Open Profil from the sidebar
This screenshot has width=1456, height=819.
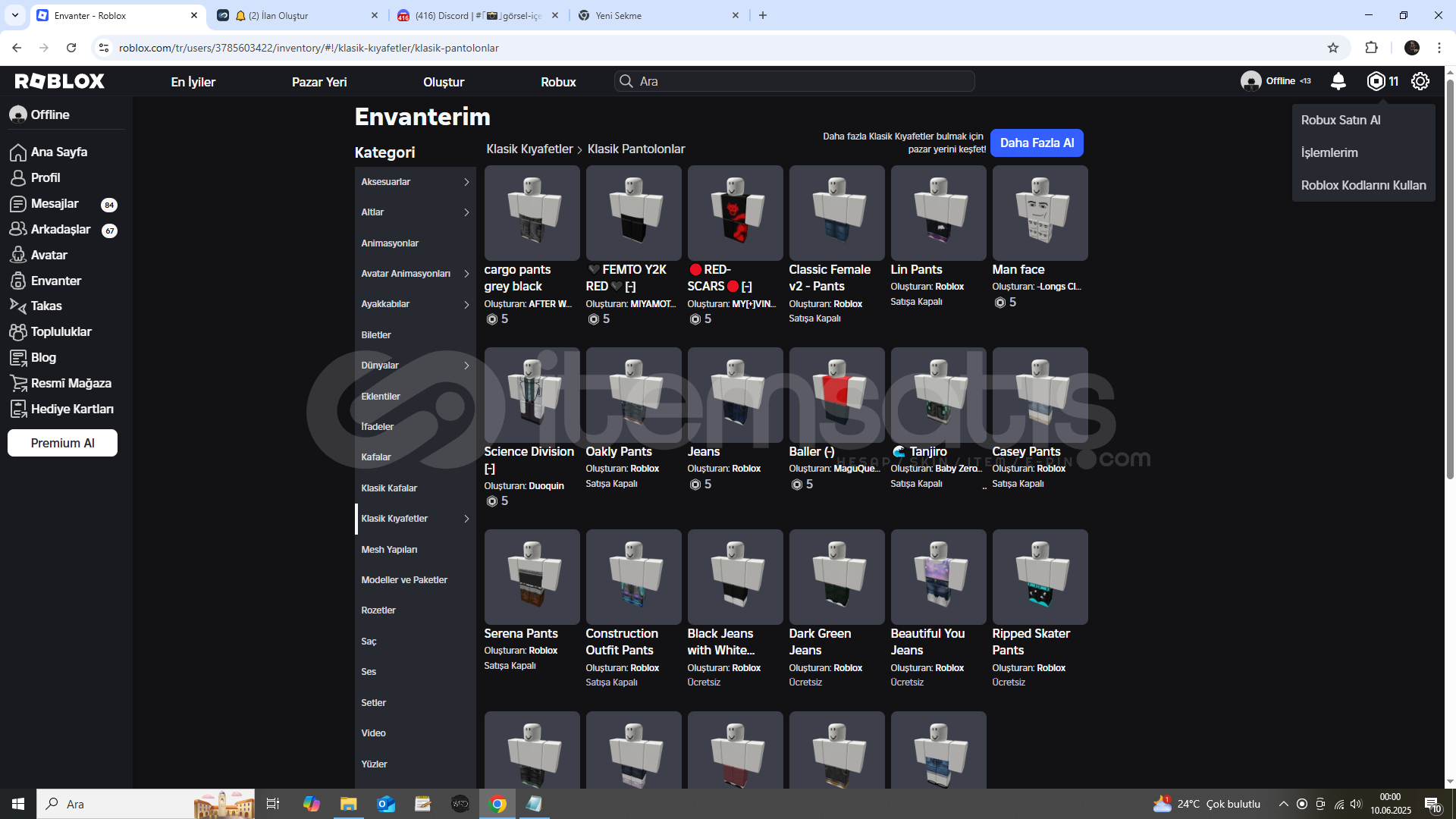coord(45,177)
